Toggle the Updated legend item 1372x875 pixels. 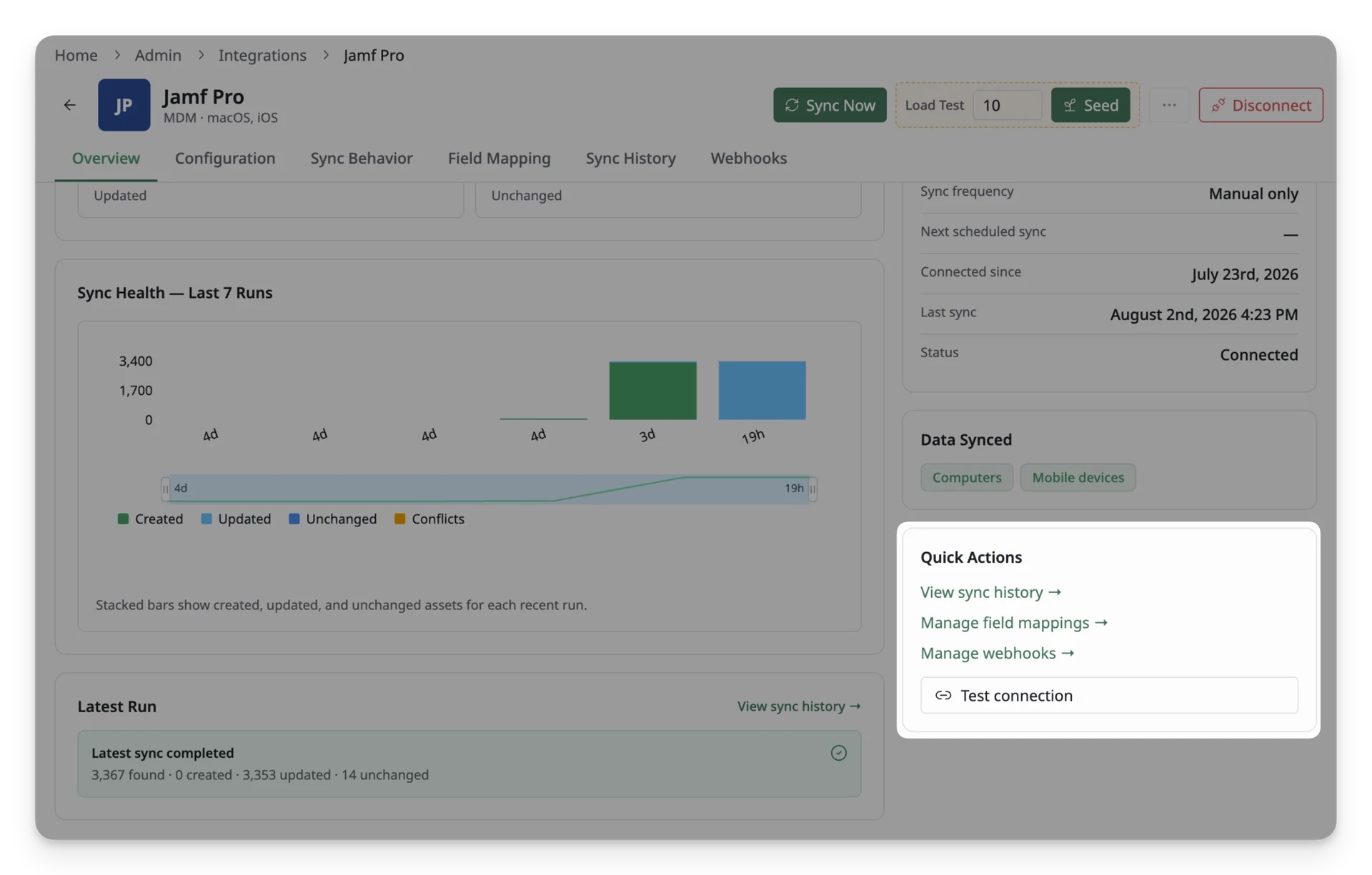click(236, 519)
